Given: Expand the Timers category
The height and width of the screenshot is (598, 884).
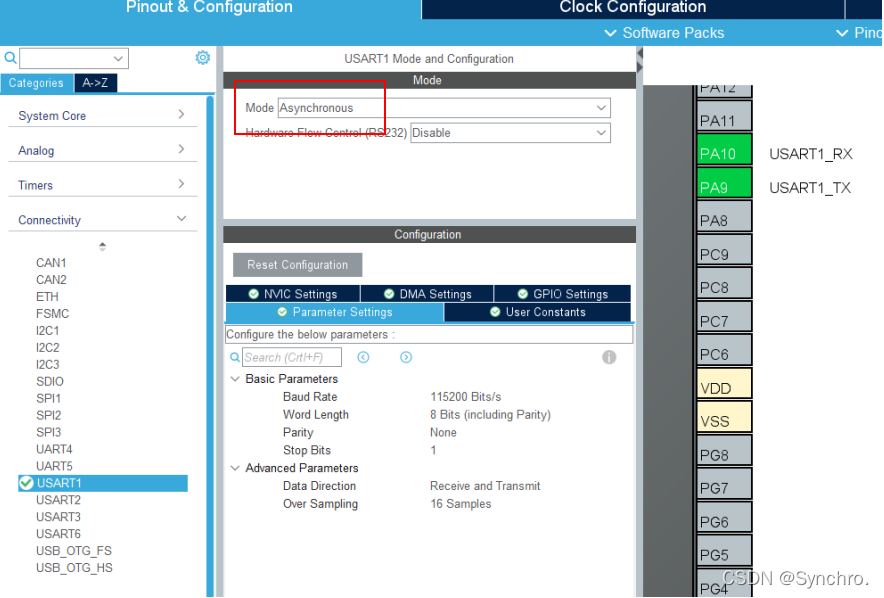Looking at the screenshot, I should tap(103, 185).
